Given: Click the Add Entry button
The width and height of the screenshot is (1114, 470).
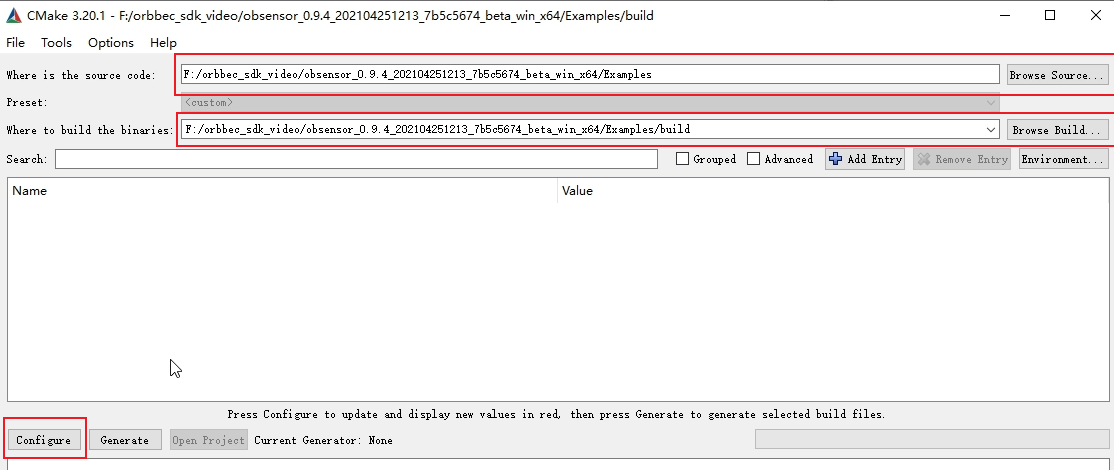Looking at the screenshot, I should pyautogui.click(x=865, y=159).
